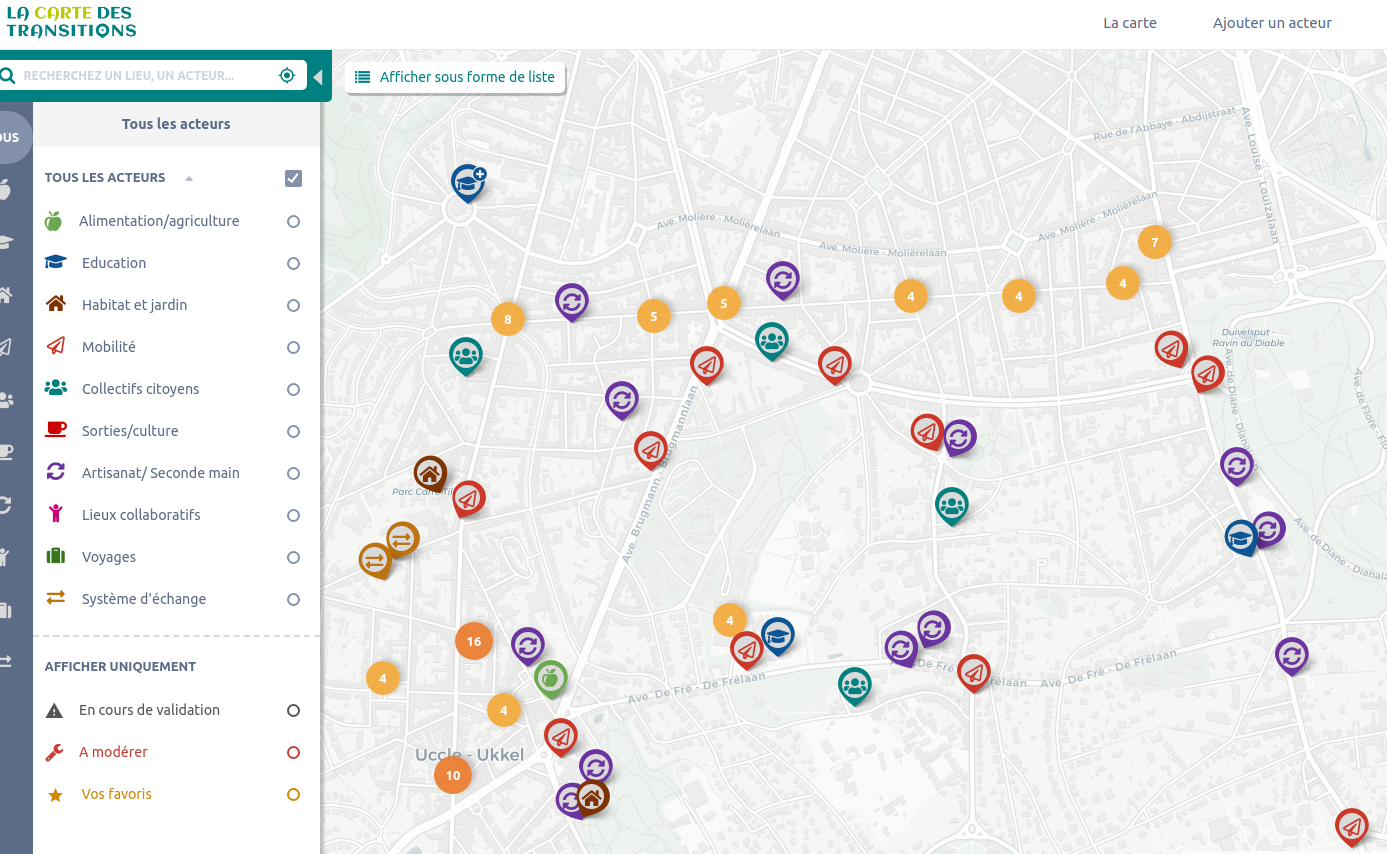The height and width of the screenshot is (854, 1387).
Task: Select the apple icon in left sidebar strip
Action: coord(5,190)
